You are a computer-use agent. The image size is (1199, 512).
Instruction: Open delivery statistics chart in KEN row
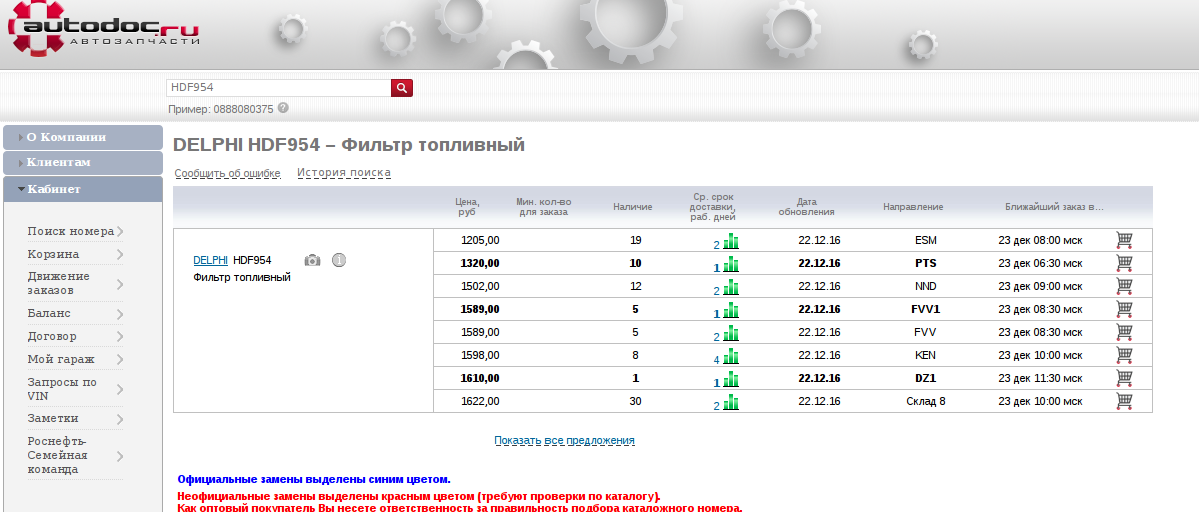click(731, 356)
